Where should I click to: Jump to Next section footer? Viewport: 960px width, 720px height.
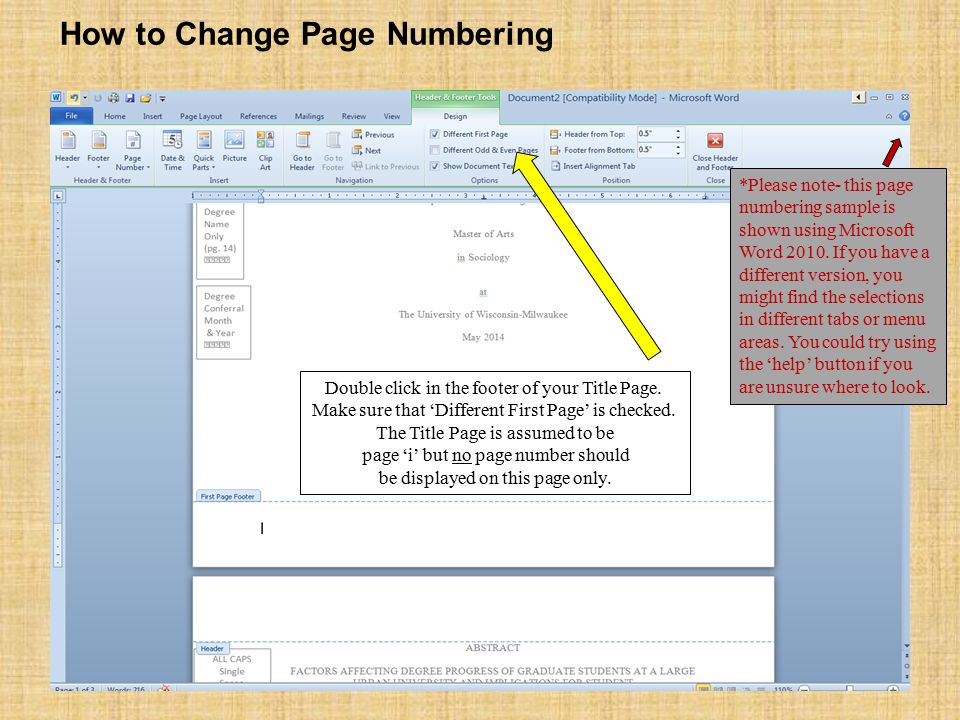366,150
